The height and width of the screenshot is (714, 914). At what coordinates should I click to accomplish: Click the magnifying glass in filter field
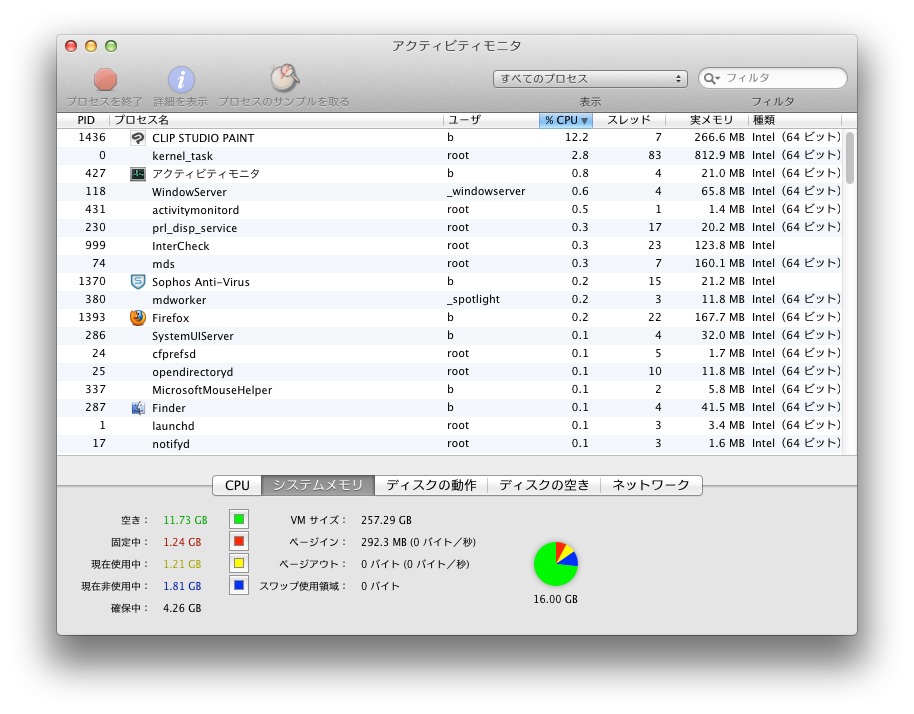[712, 78]
